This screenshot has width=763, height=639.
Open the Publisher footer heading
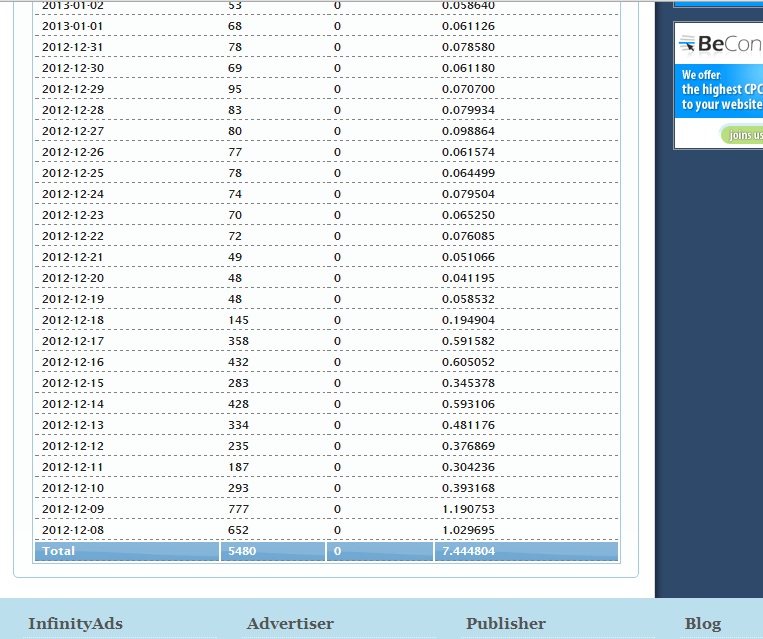click(x=506, y=623)
